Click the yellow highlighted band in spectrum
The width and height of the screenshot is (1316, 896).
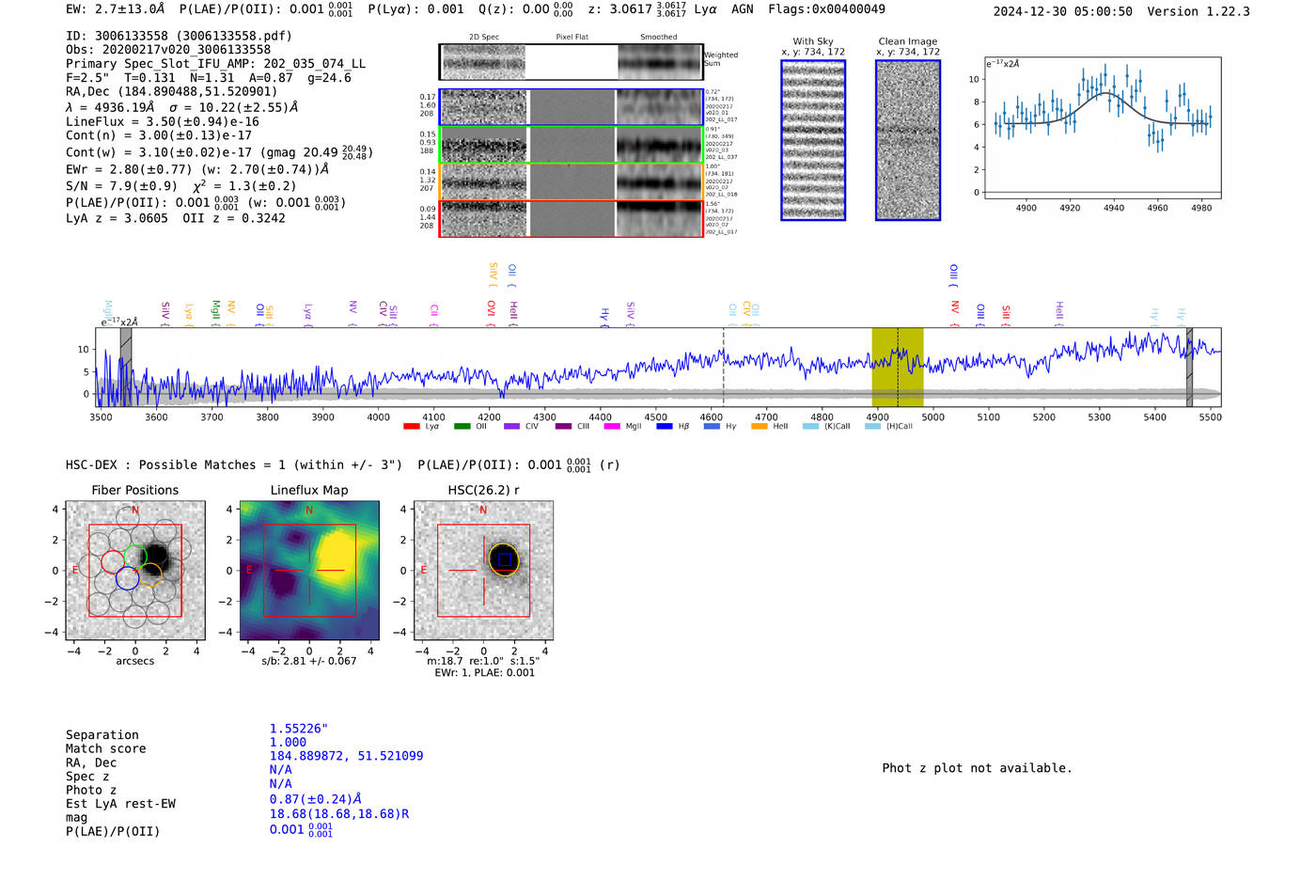897,367
